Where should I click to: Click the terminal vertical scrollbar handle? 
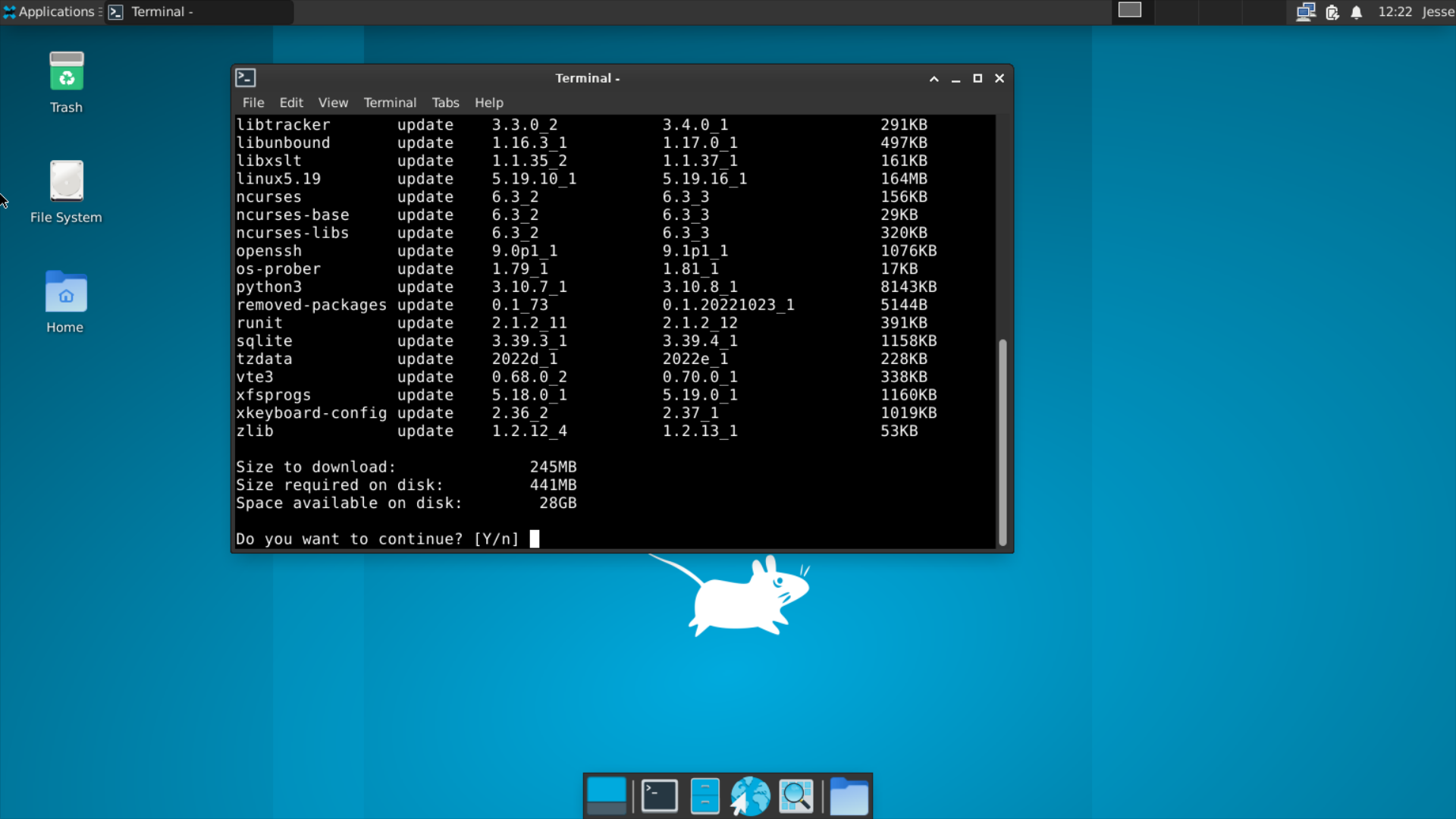(1003, 442)
